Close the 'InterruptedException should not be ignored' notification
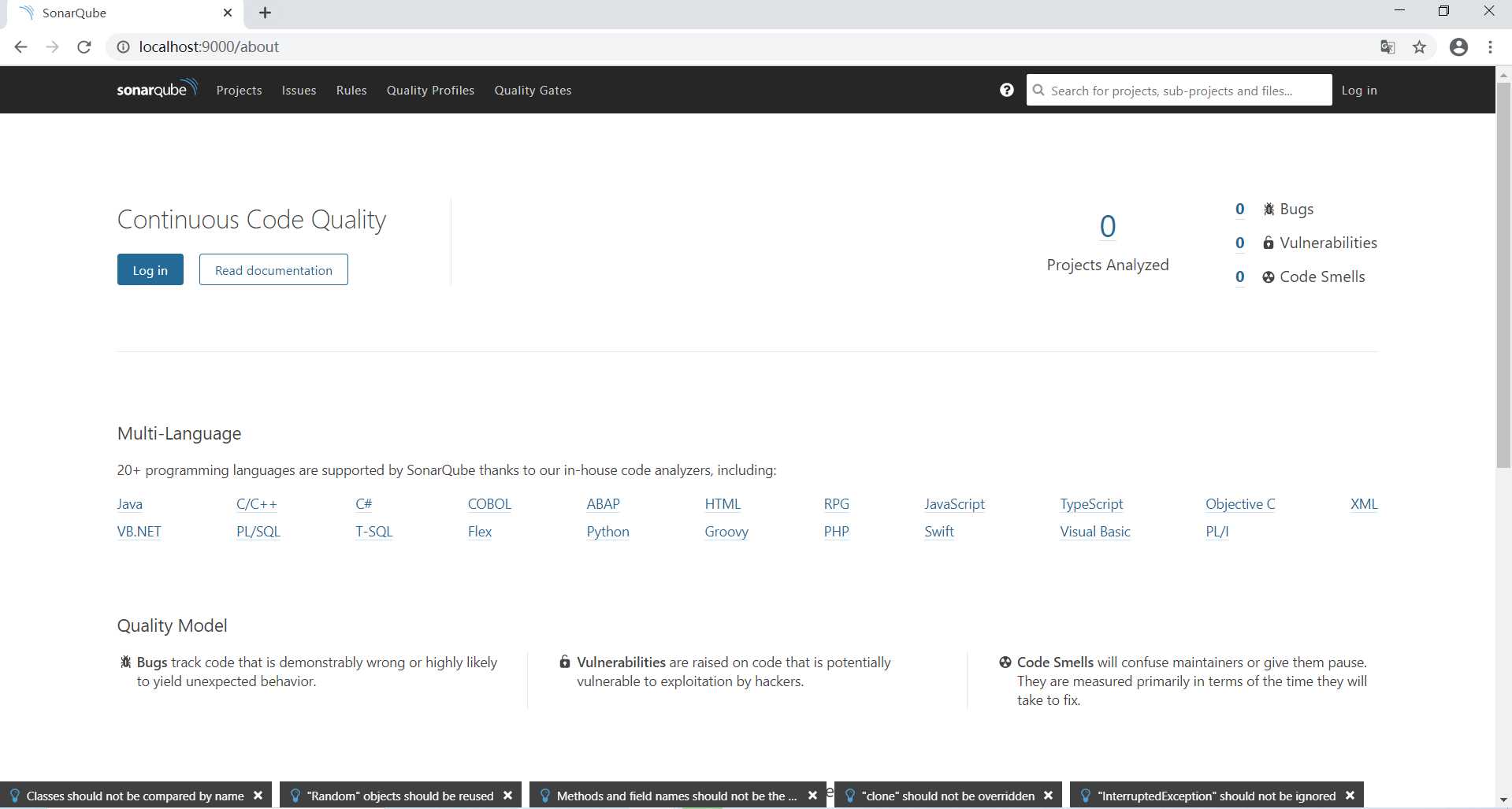 click(x=1350, y=796)
